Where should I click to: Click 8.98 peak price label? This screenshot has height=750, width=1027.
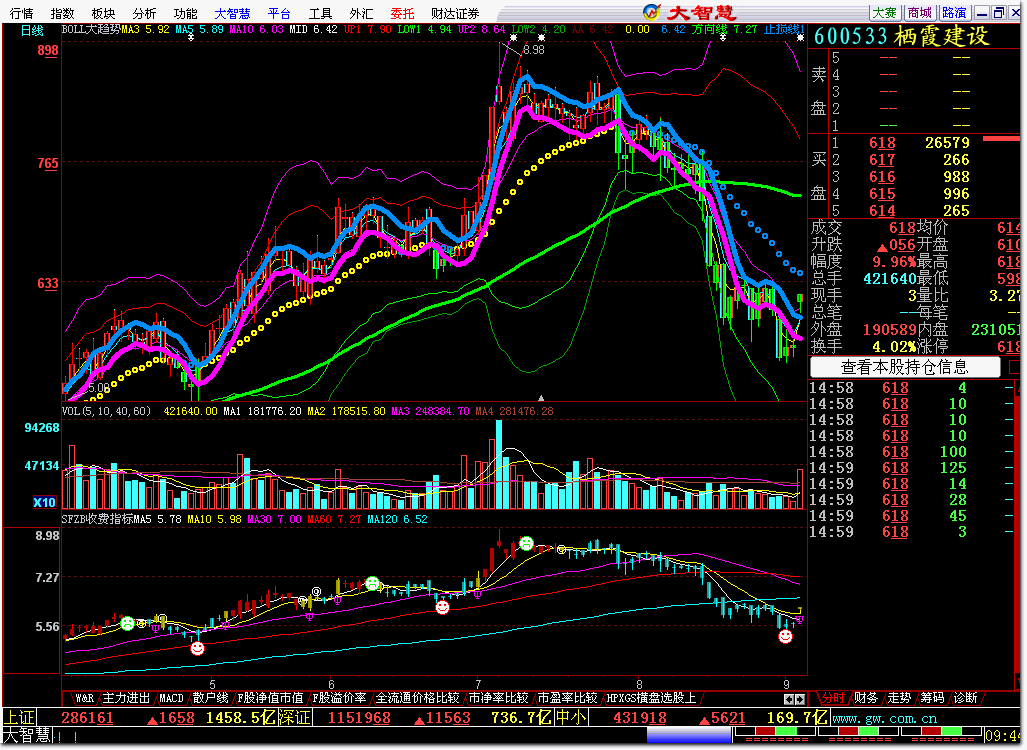[x=534, y=50]
